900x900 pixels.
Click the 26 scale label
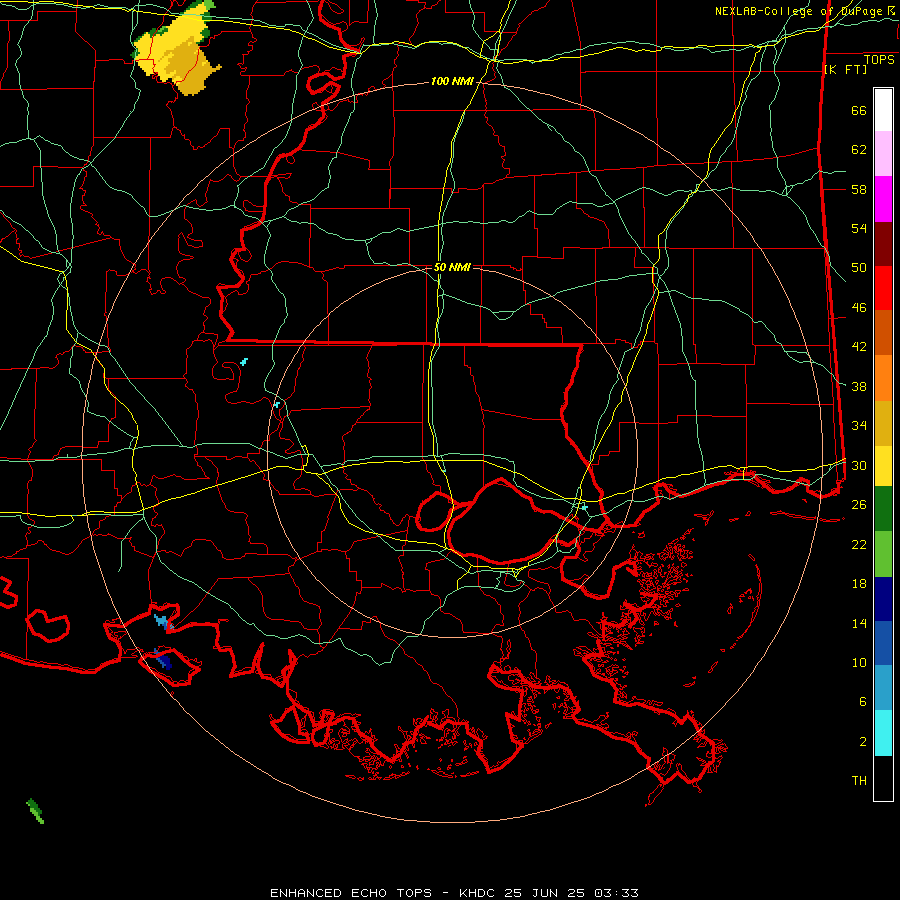(859, 504)
